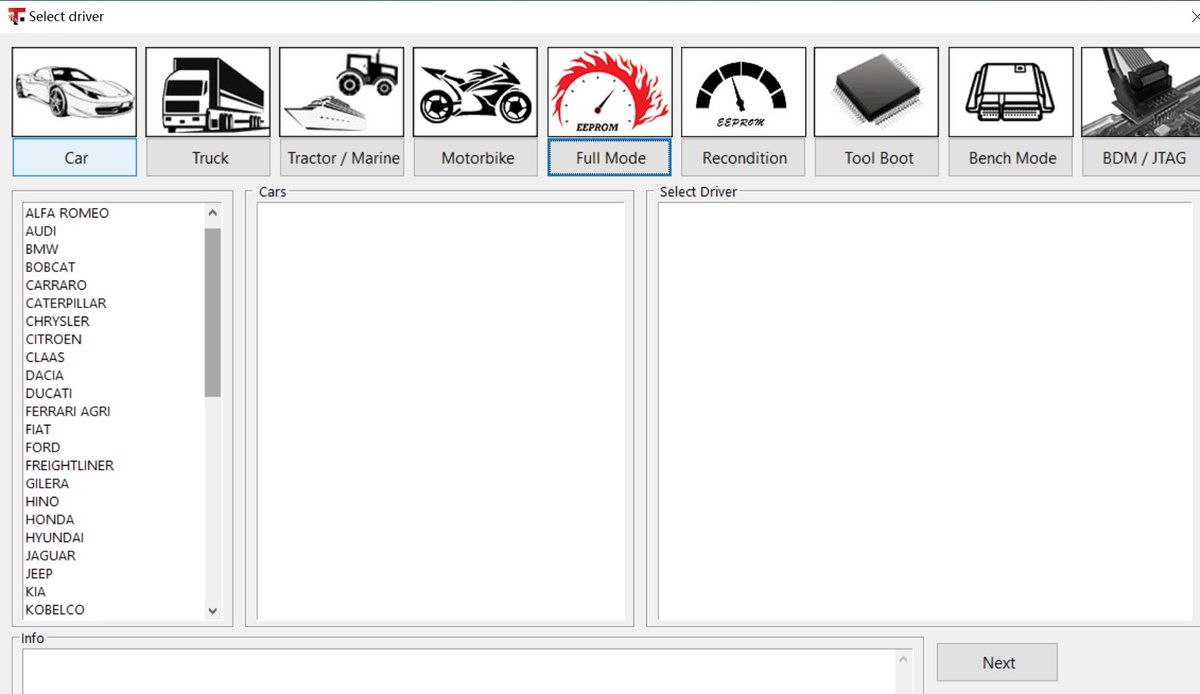This screenshot has height=694, width=1200.
Task: Click brand list scroll up arrow
Action: pyautogui.click(x=212, y=213)
